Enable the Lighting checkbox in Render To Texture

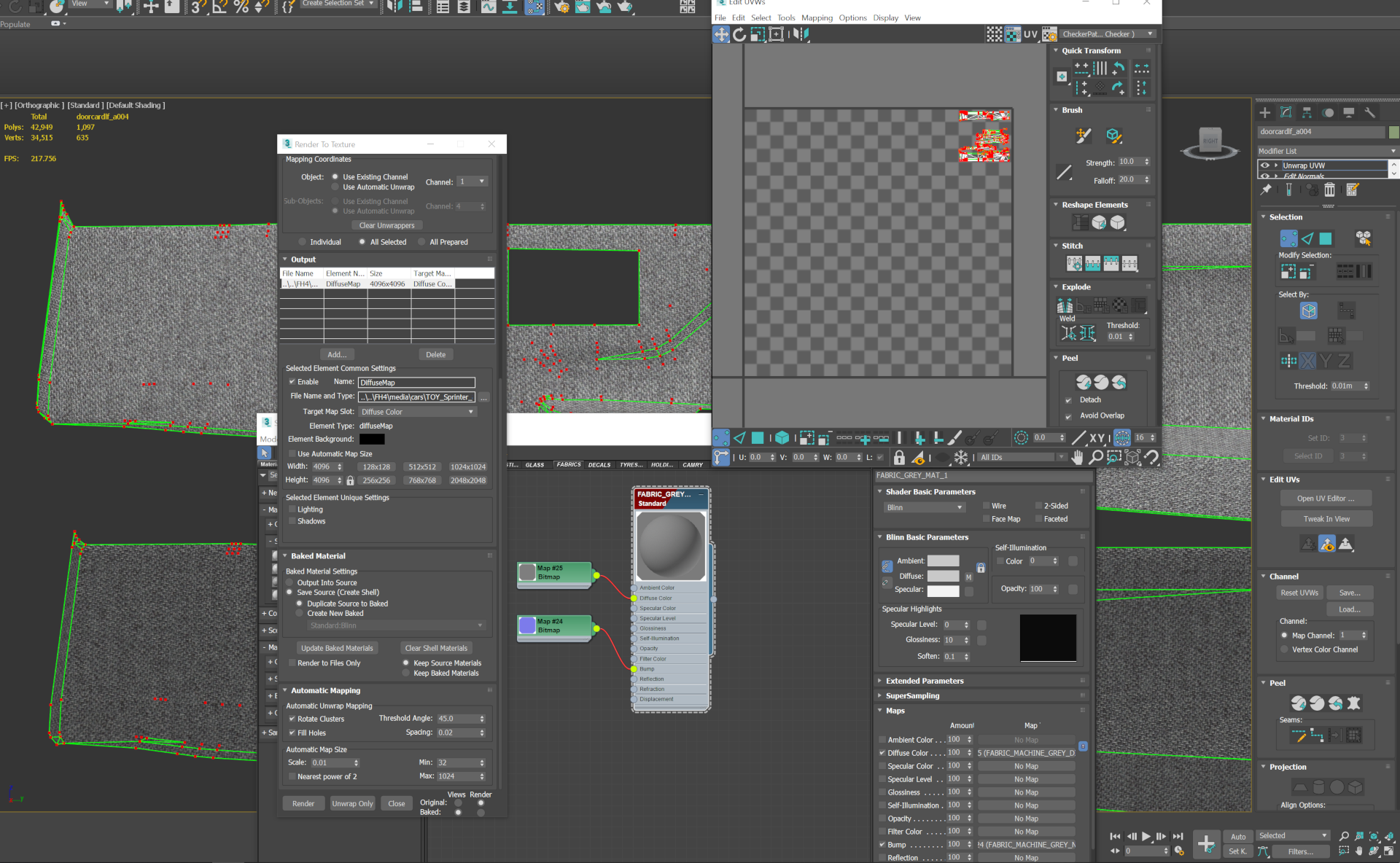tap(292, 509)
